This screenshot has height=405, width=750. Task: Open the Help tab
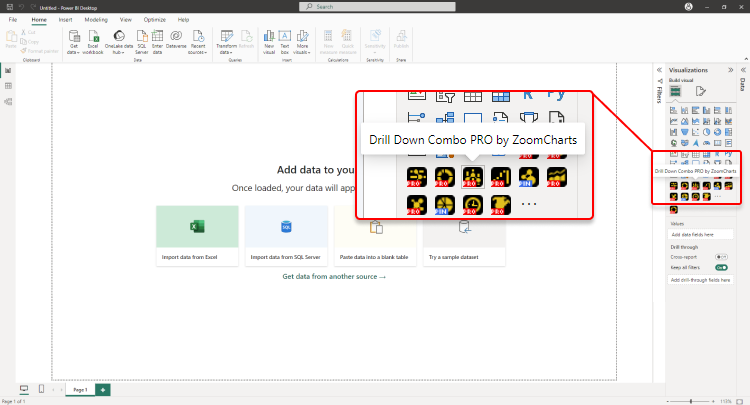[184, 20]
